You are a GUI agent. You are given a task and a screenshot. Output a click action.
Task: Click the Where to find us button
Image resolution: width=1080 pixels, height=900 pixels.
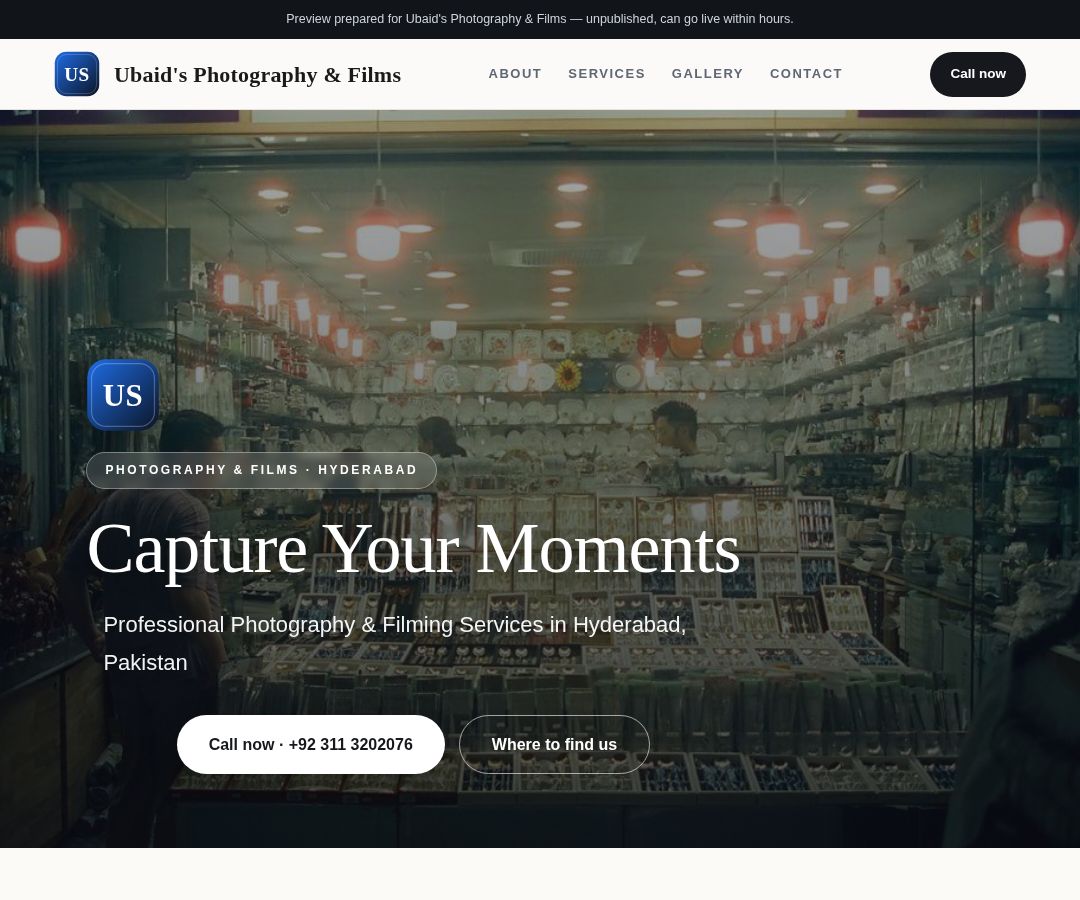point(554,744)
